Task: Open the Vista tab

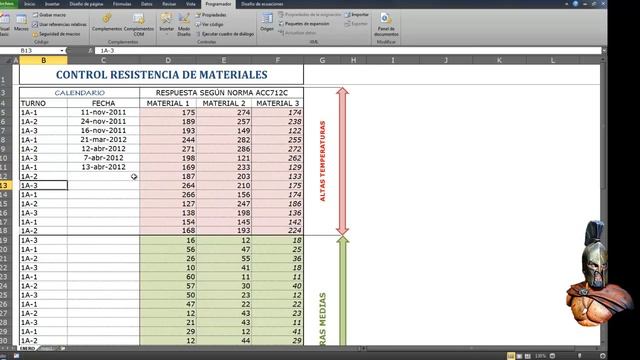Action: click(x=191, y=4)
